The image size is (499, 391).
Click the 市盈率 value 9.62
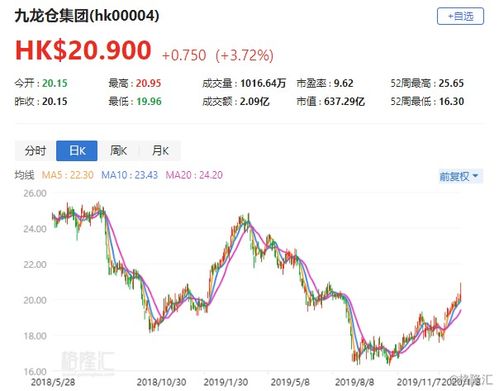pyautogui.click(x=344, y=83)
